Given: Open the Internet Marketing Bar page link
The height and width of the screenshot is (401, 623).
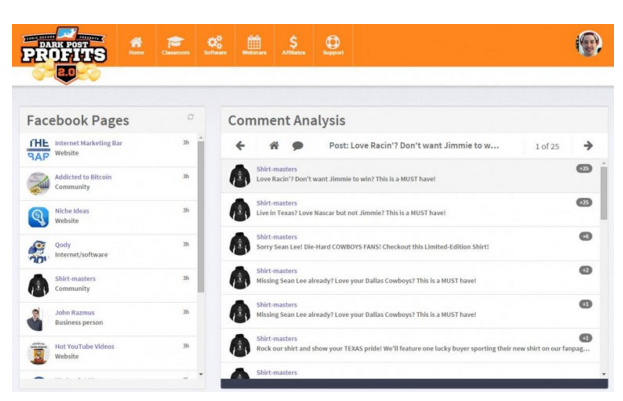Looking at the screenshot, I should [88, 143].
